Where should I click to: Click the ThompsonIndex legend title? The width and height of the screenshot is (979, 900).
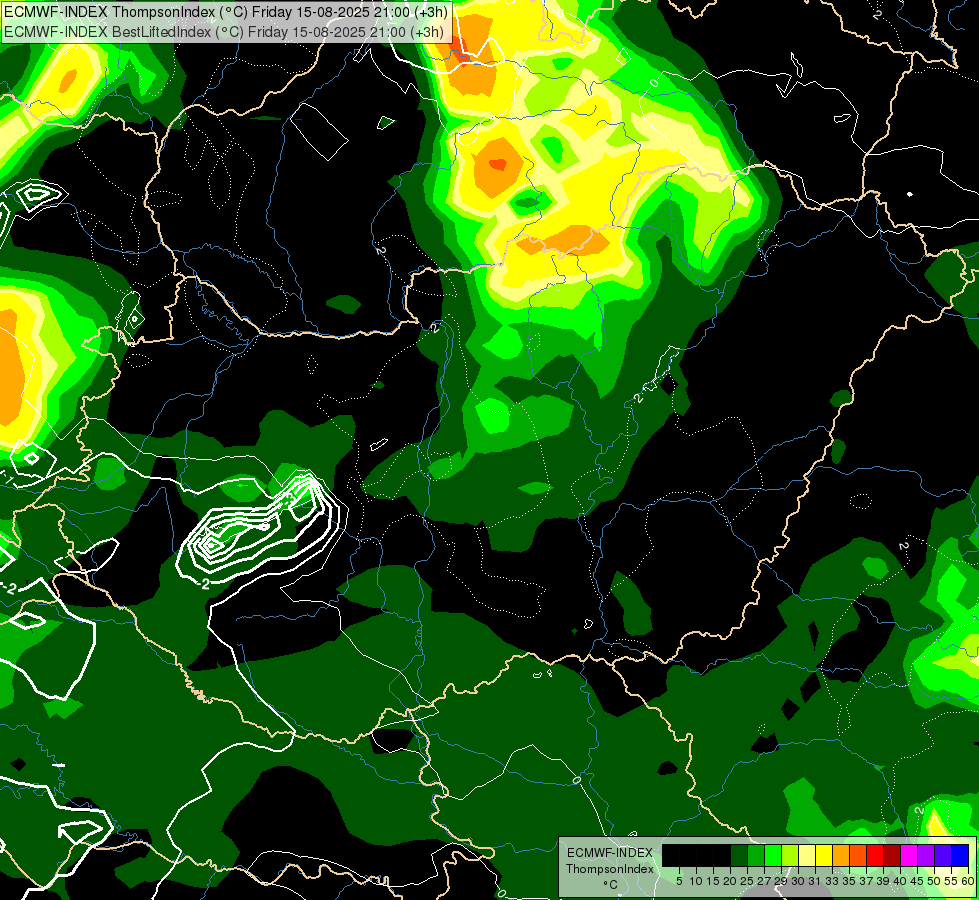click(609, 869)
